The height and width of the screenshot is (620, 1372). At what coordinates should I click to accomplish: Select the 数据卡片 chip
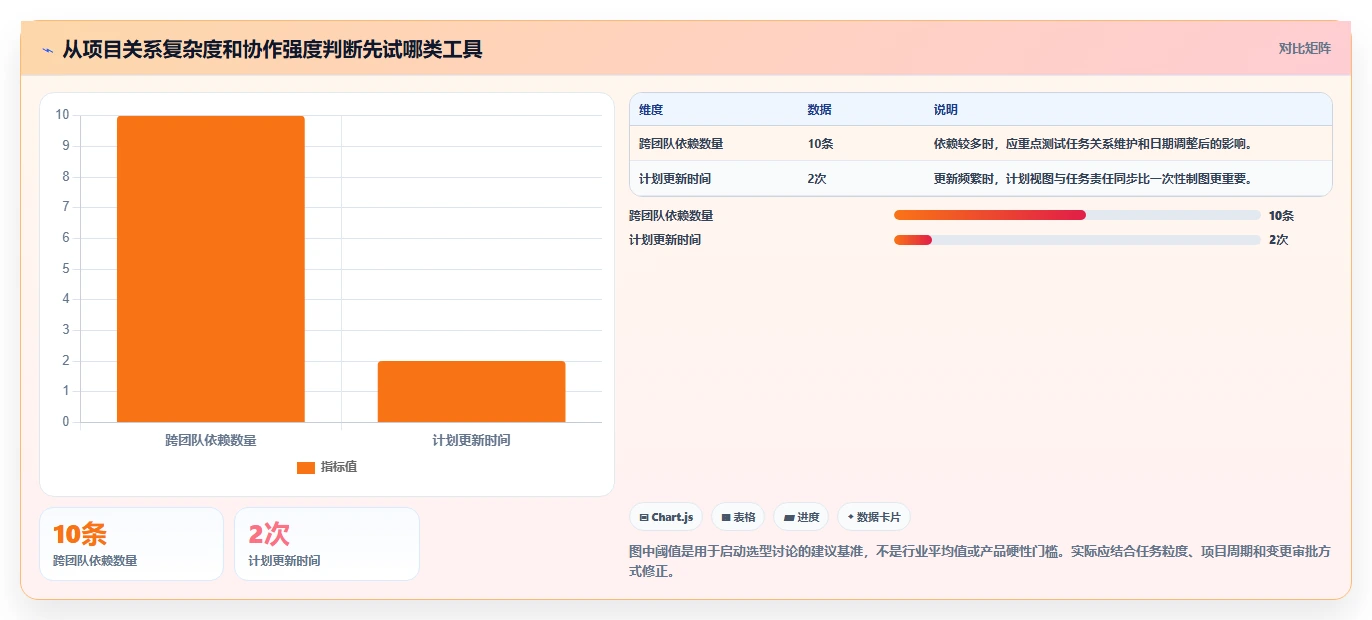(874, 517)
